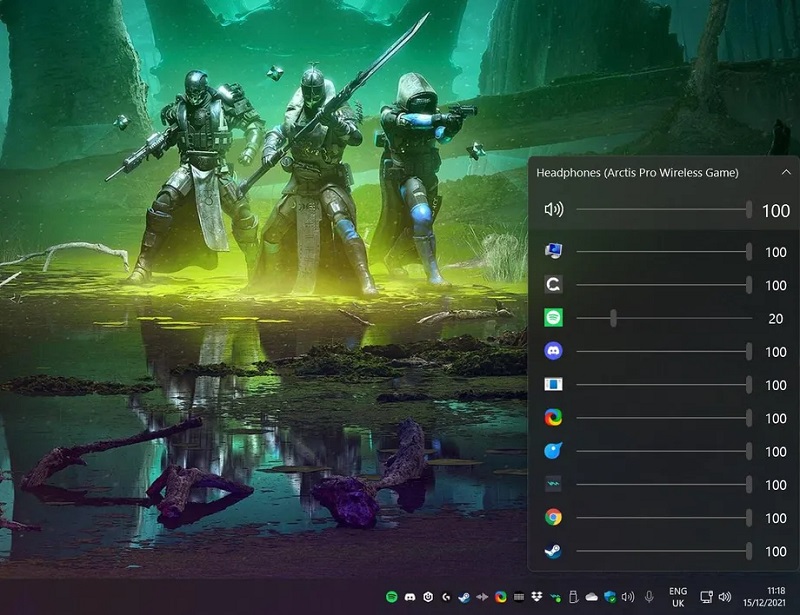Viewport: 800px width, 615px height.
Task: Open the clock and date showing 11:18
Action: pyautogui.click(x=776, y=597)
